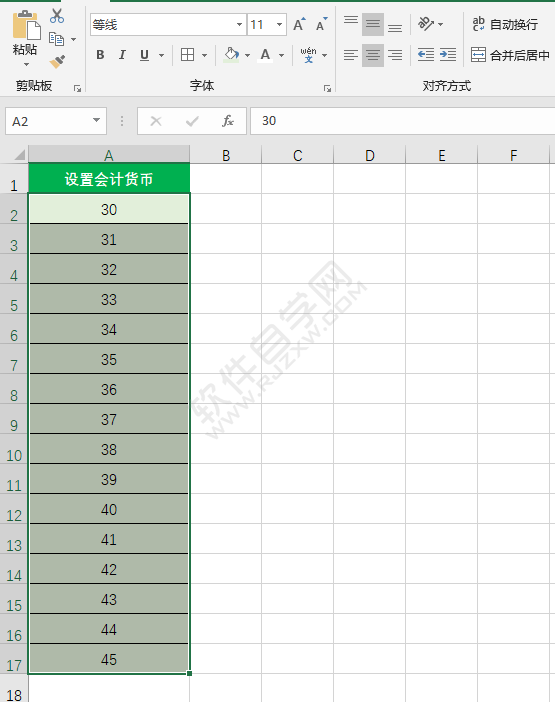Click the 自动换行 wrap text button

(505, 24)
